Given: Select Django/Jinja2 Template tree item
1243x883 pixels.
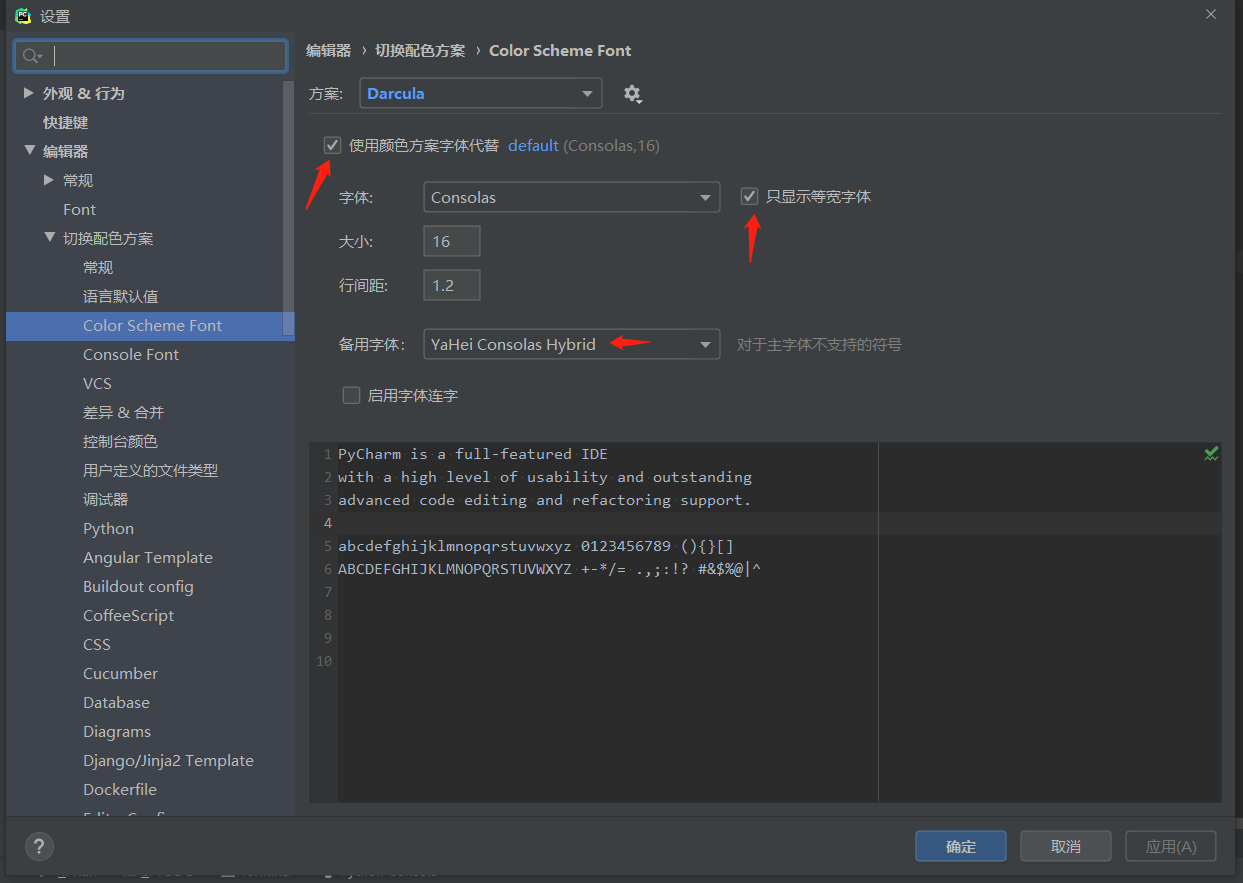Looking at the screenshot, I should point(168,760).
